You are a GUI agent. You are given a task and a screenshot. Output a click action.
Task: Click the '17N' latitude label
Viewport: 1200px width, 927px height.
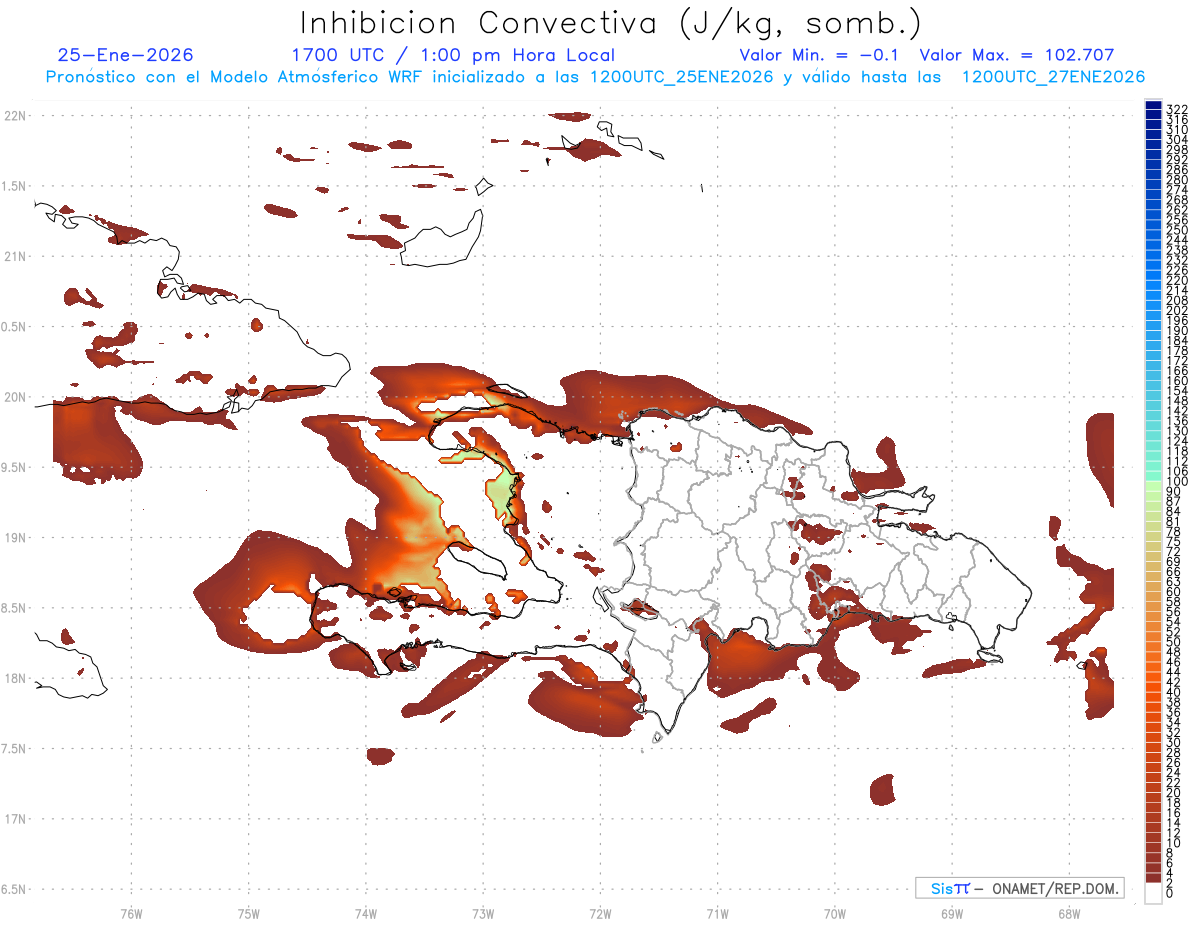coord(16,819)
